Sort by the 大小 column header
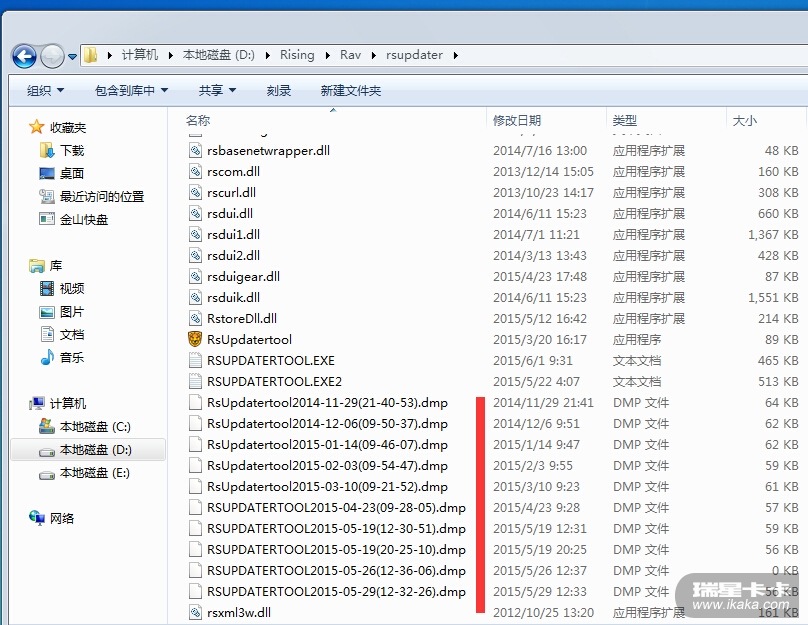The width and height of the screenshot is (808, 625). [745, 121]
